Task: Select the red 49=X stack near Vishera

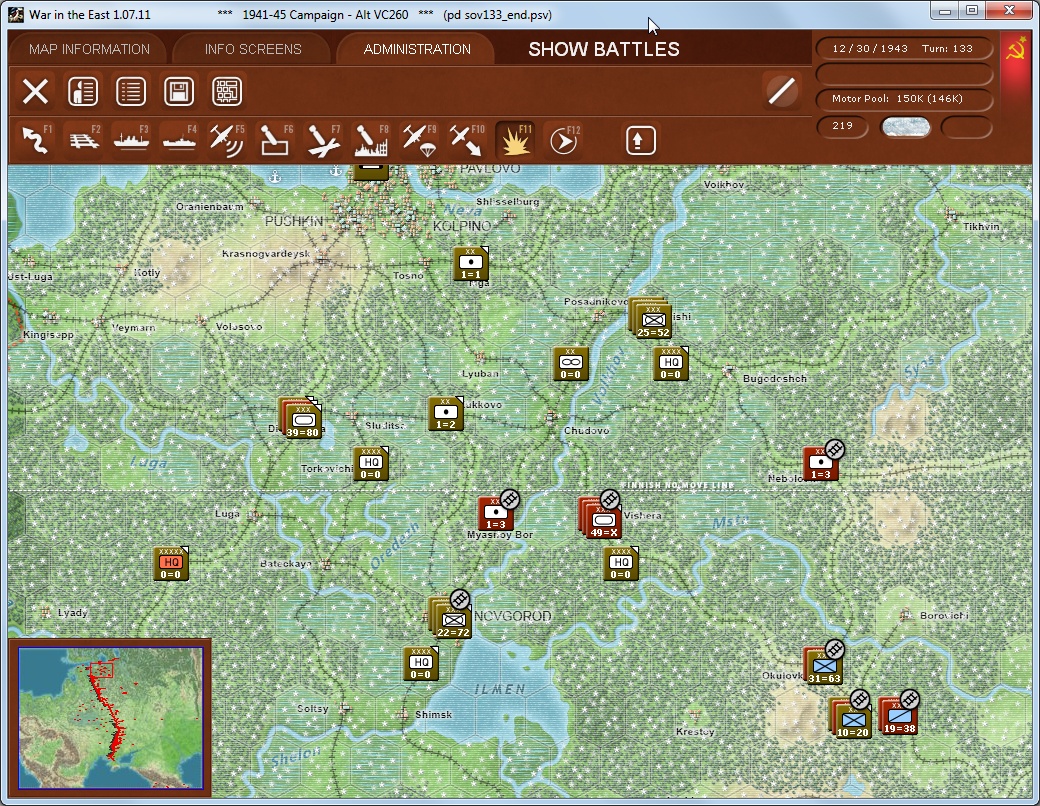Action: pyautogui.click(x=602, y=519)
